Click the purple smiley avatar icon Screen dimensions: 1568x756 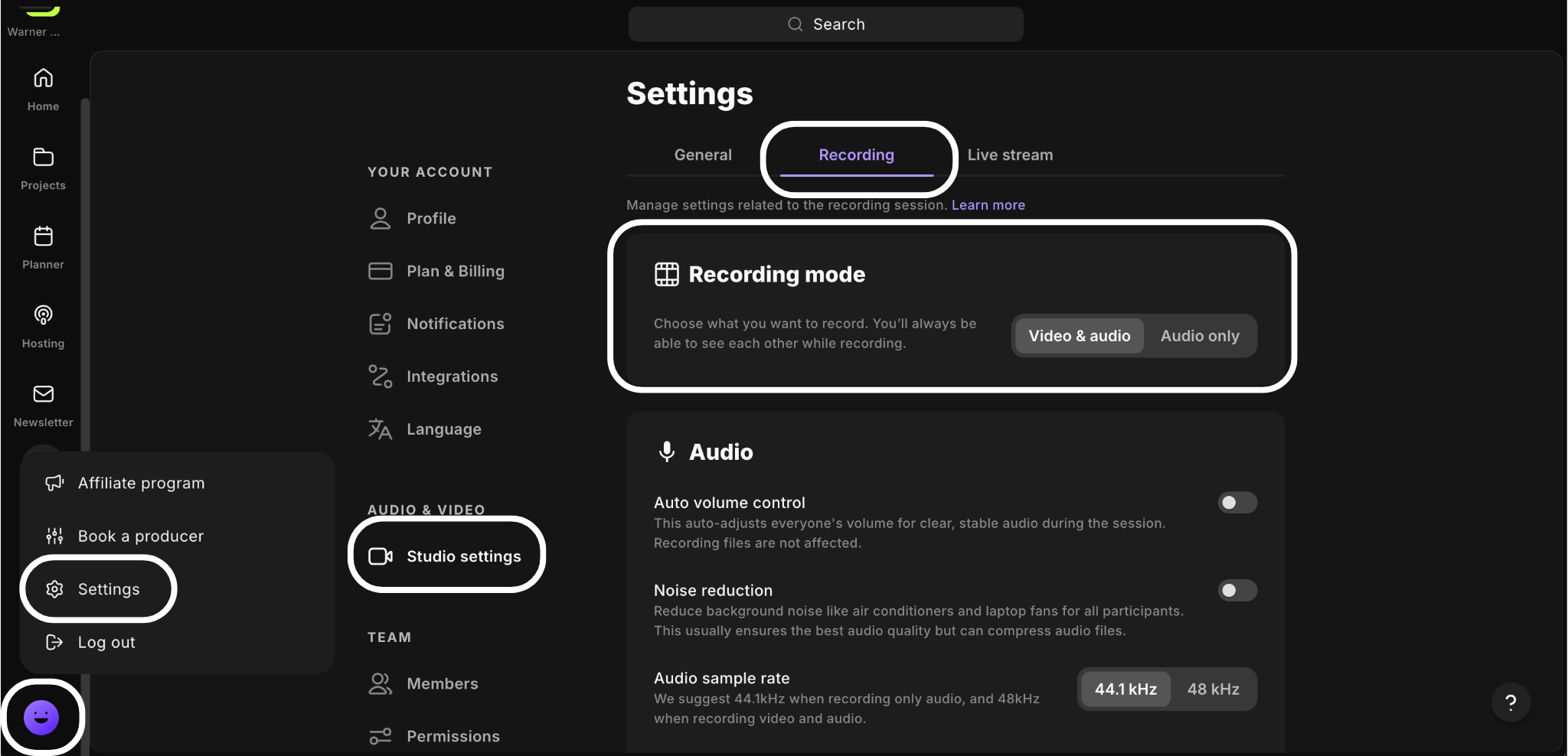[41, 718]
